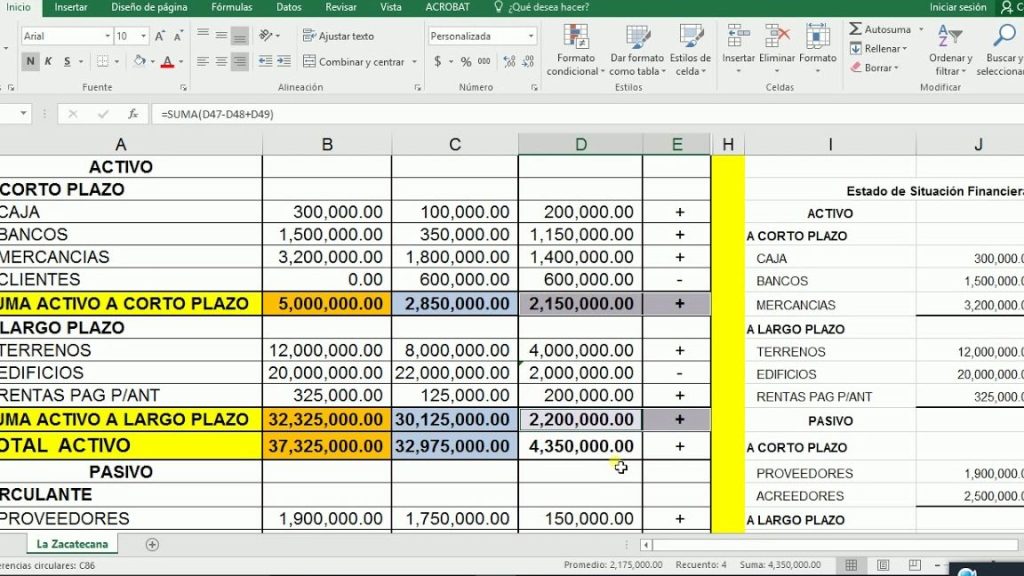Image resolution: width=1024 pixels, height=576 pixels.
Task: Open the Personalizada number format dropdown
Action: point(530,37)
